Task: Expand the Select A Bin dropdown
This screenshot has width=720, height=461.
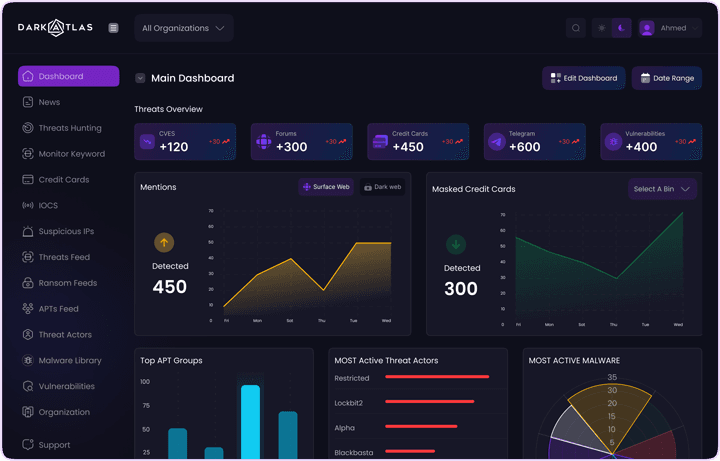Action: [x=662, y=189]
